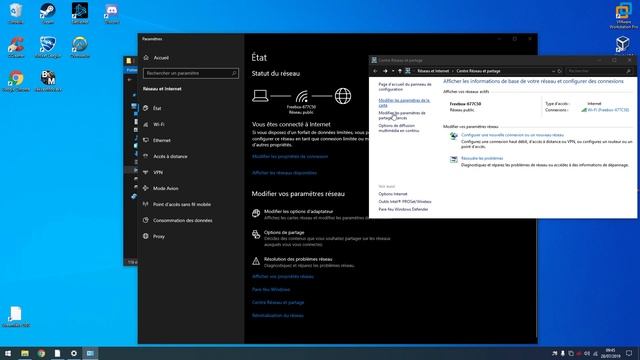Click the laptop icon in network status diagram
The height and width of the screenshot is (360, 640).
click(x=260, y=96)
